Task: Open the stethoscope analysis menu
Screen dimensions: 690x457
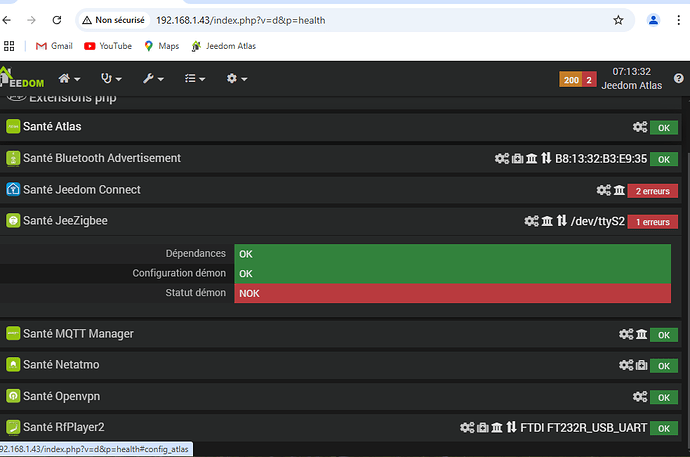Action: [111, 79]
